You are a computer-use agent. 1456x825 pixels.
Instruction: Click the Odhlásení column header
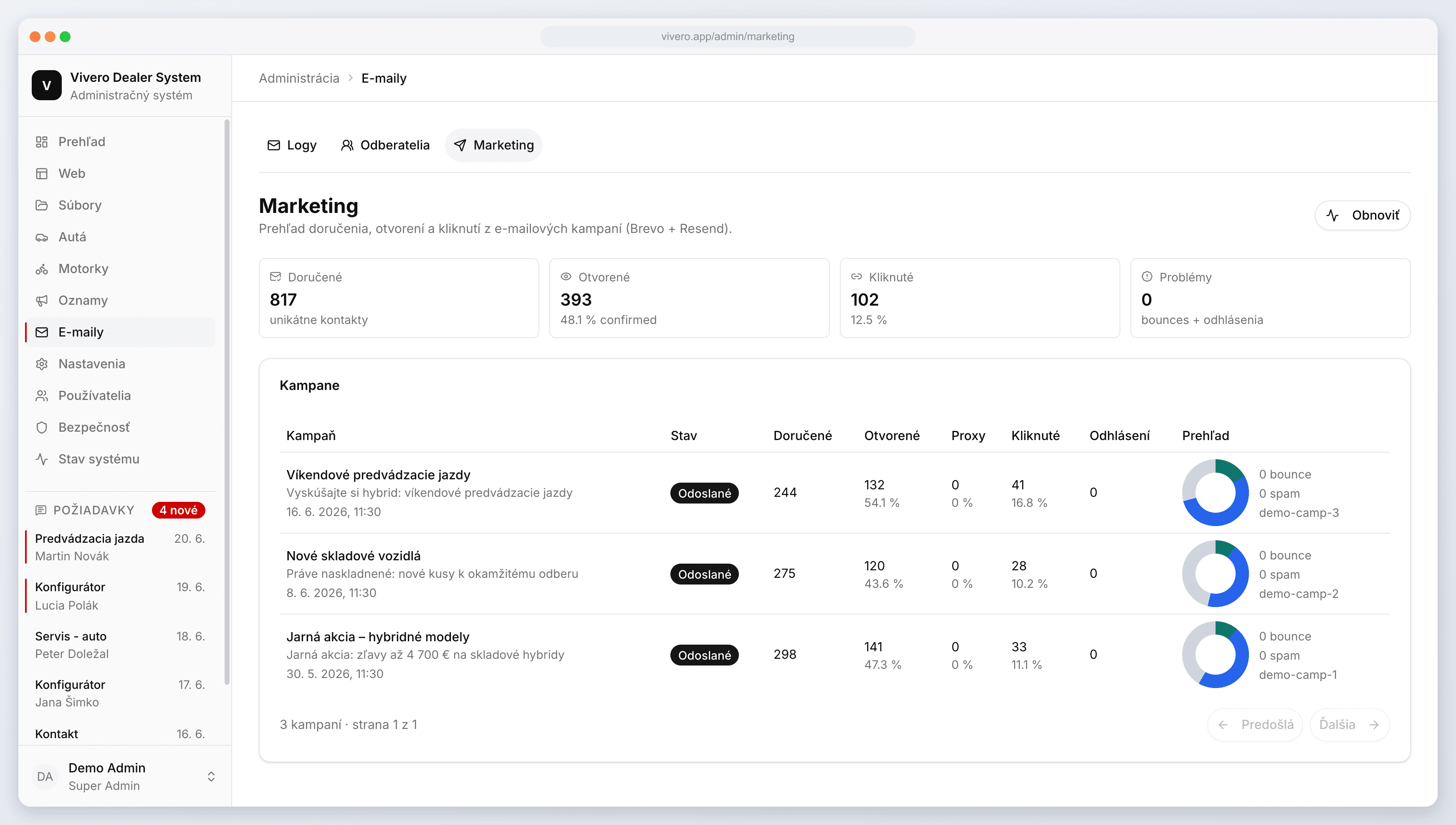point(1120,435)
